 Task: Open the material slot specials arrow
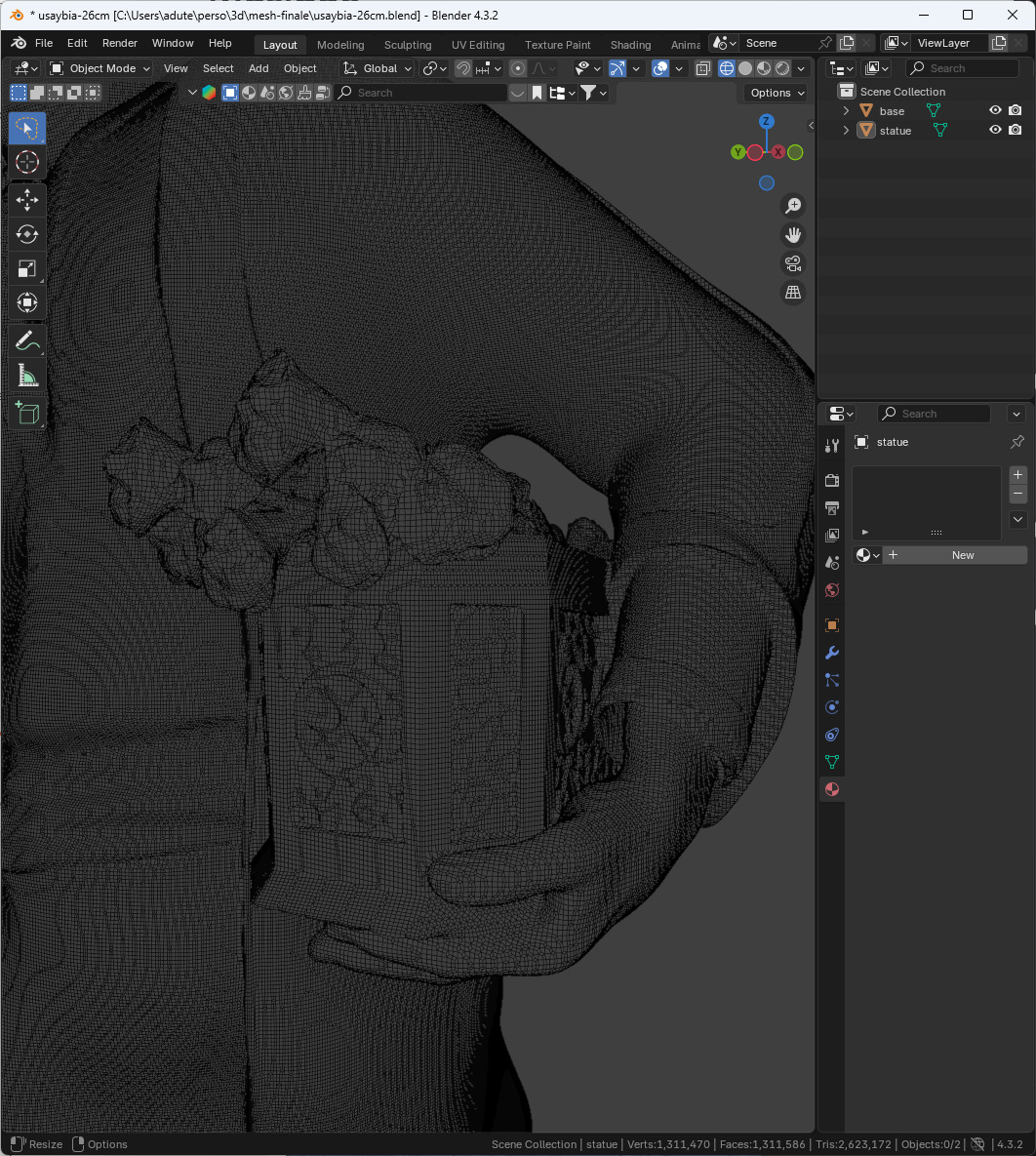[x=1017, y=520]
